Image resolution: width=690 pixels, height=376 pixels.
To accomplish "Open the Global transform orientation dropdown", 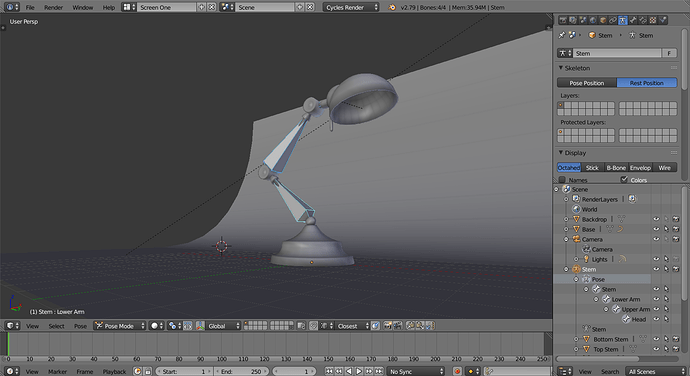I will 224,326.
